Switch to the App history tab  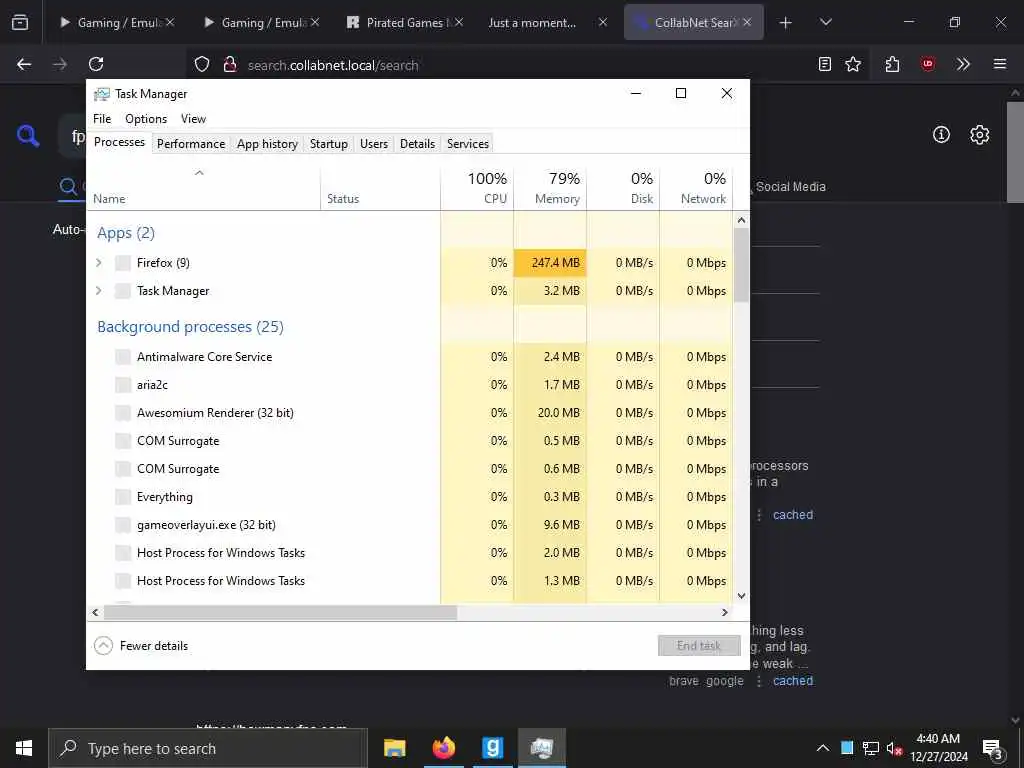point(267,144)
